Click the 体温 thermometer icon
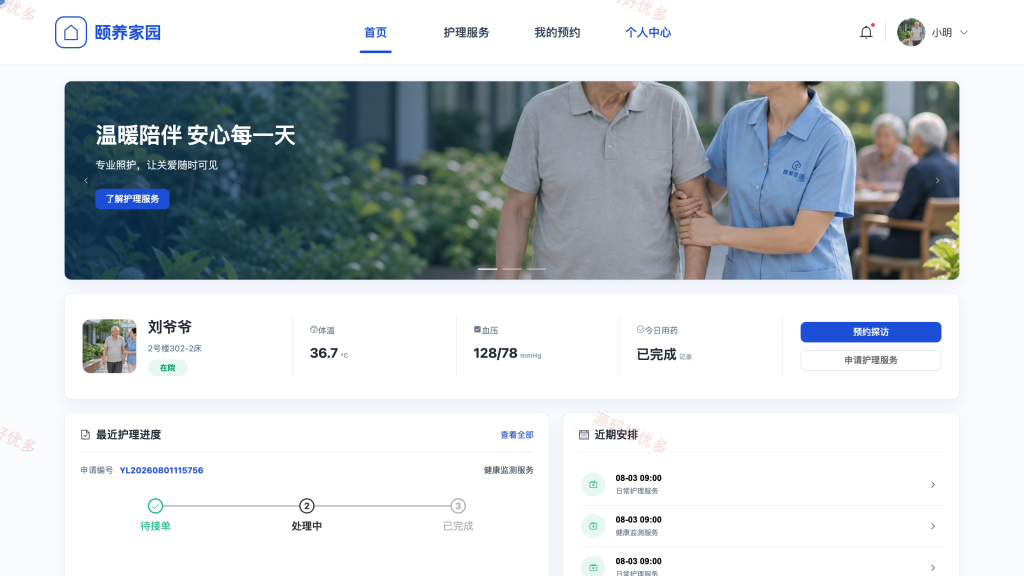This screenshot has height=576, width=1024. 313,330
